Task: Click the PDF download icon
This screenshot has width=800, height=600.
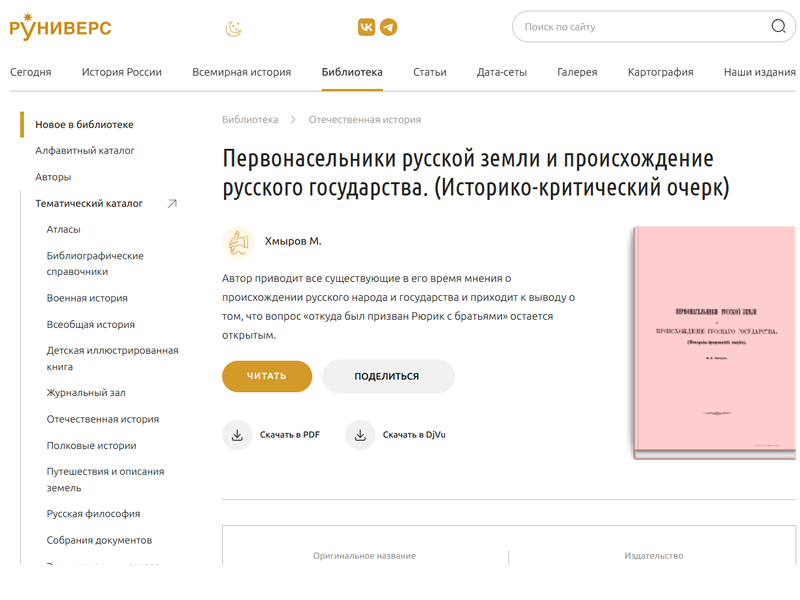Action: [x=237, y=435]
